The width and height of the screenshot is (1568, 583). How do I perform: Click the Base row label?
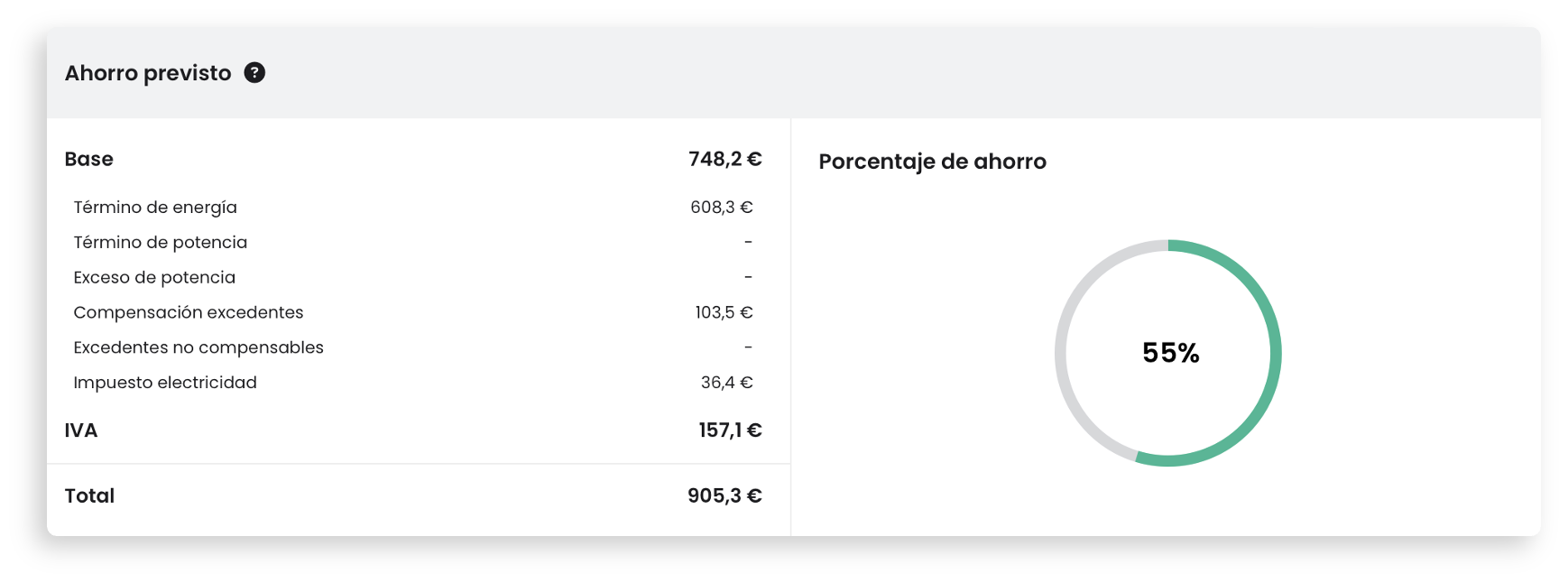[88, 159]
